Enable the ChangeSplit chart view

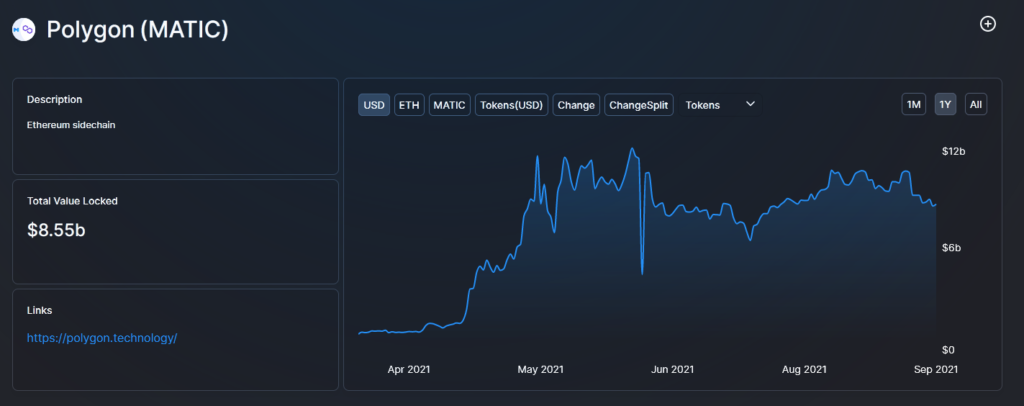click(640, 105)
